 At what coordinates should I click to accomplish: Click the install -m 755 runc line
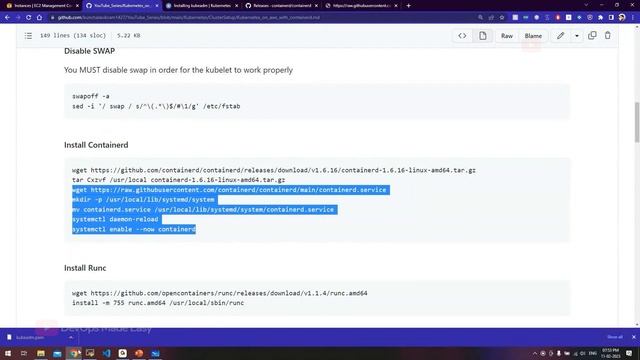[x=158, y=303]
